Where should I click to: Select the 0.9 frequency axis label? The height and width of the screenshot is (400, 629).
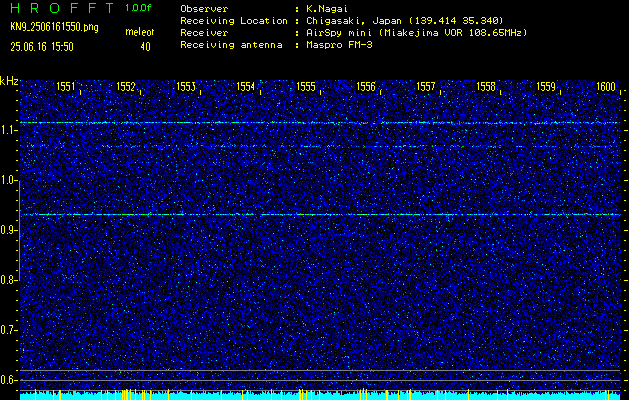[x=9, y=230]
